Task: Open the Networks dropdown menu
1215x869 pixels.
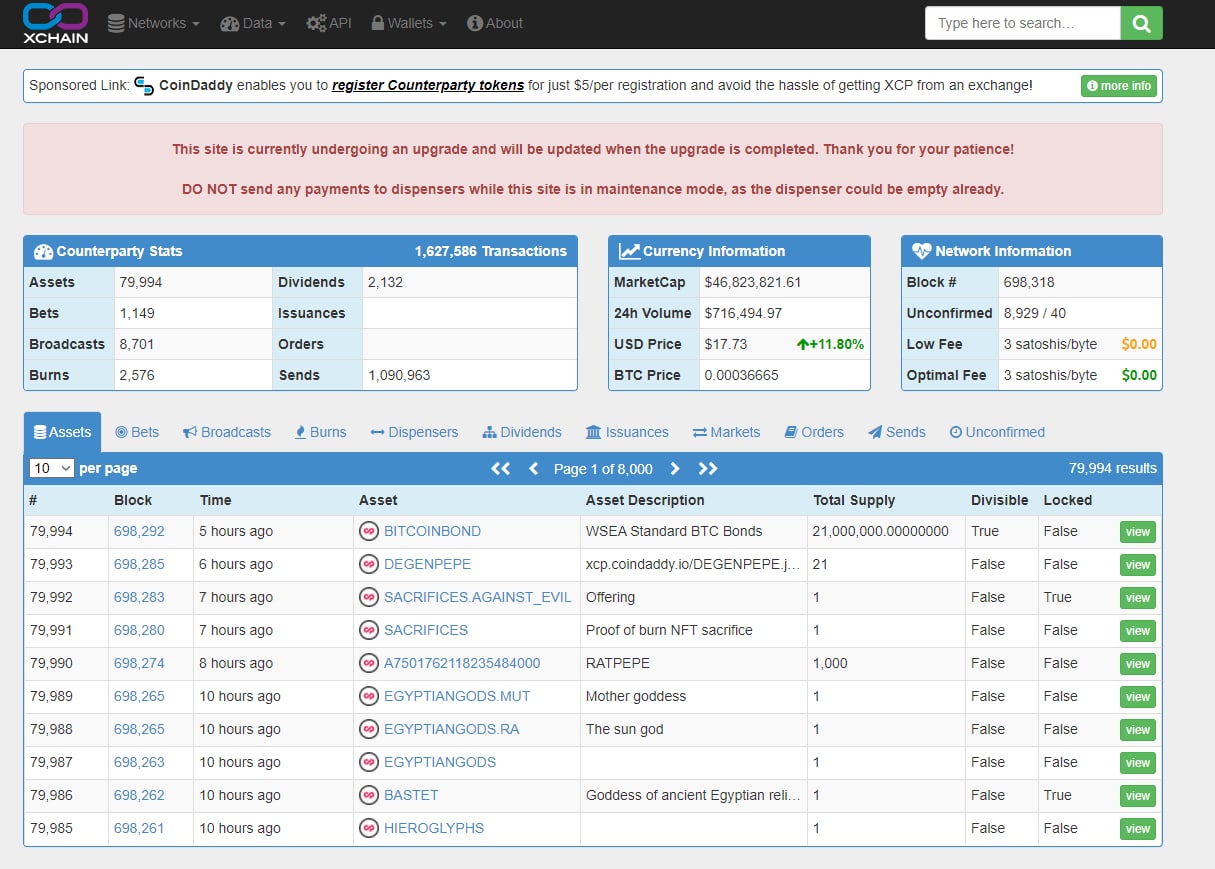Action: [x=154, y=23]
